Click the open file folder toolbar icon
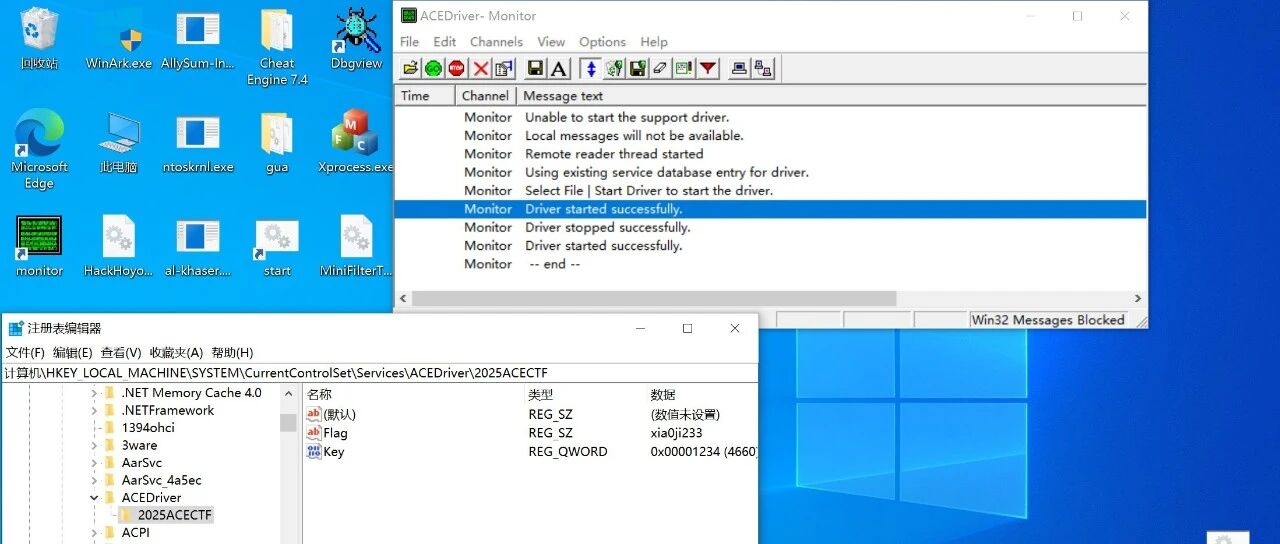1280x544 pixels. [410, 68]
